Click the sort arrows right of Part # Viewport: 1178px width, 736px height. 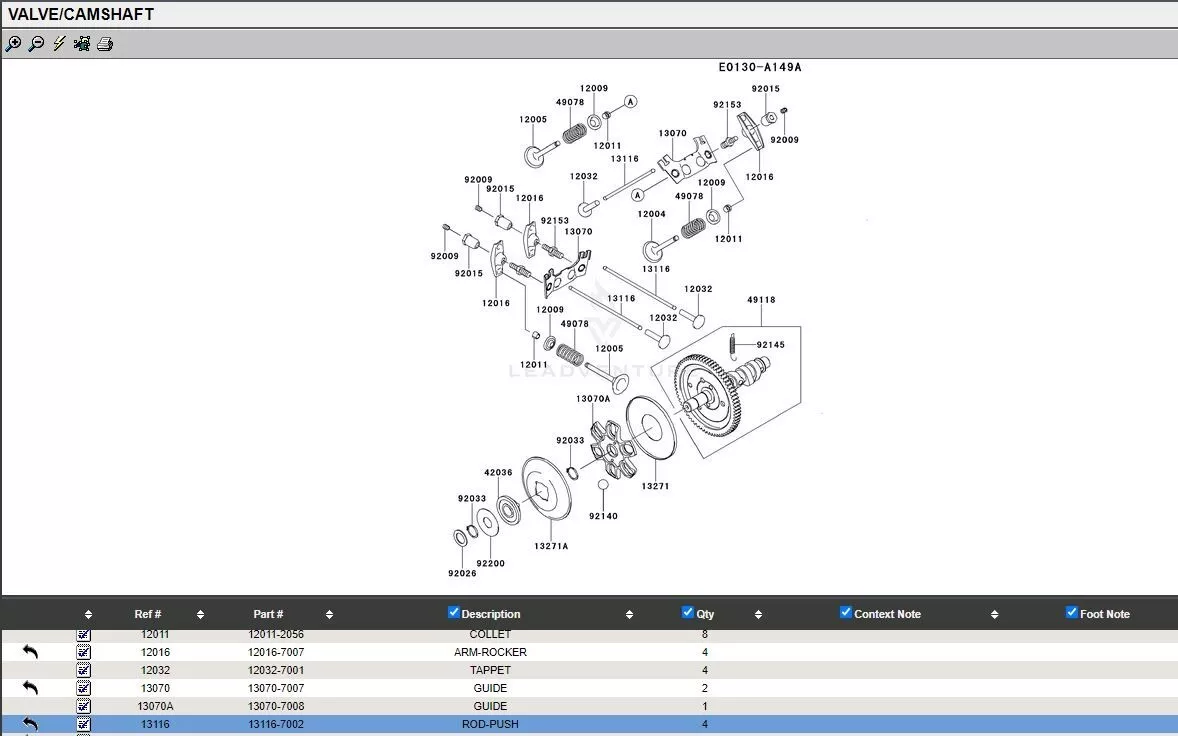tap(329, 614)
